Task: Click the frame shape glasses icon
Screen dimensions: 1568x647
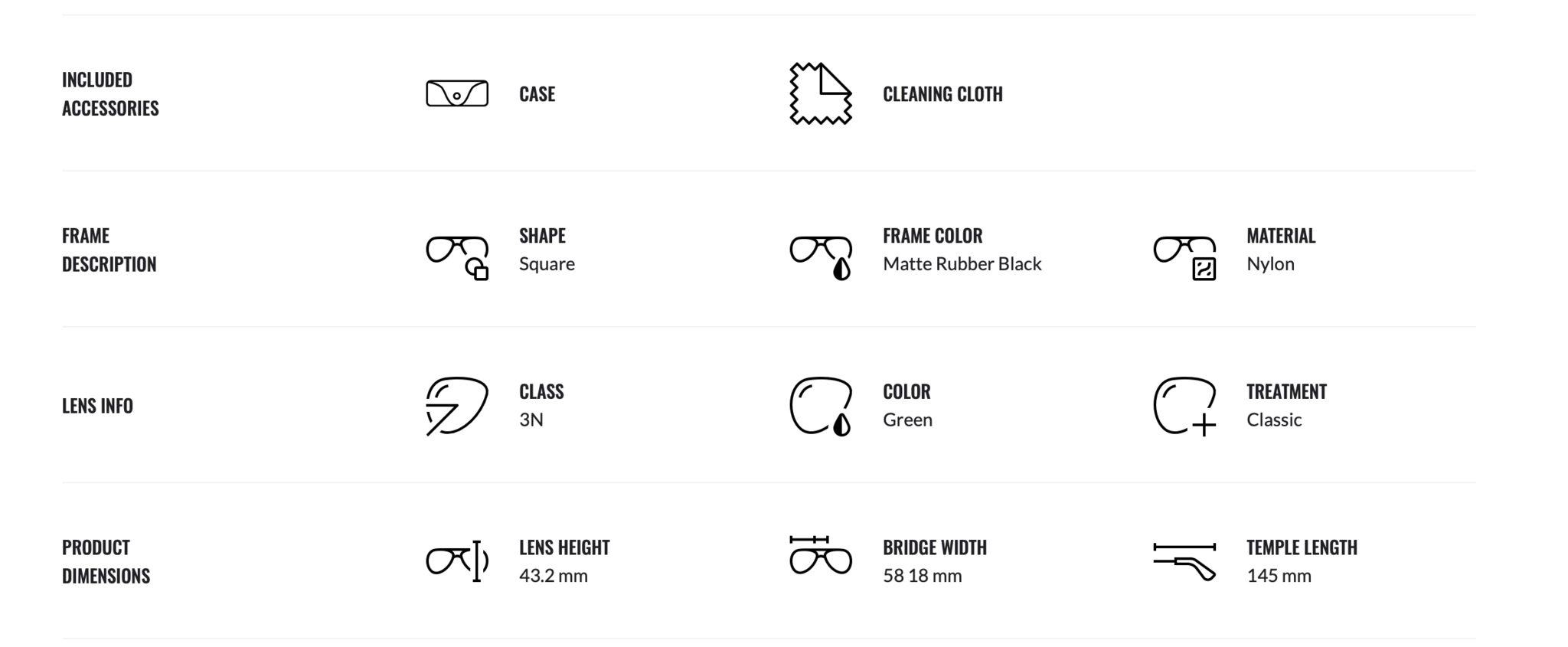Action: click(x=457, y=258)
